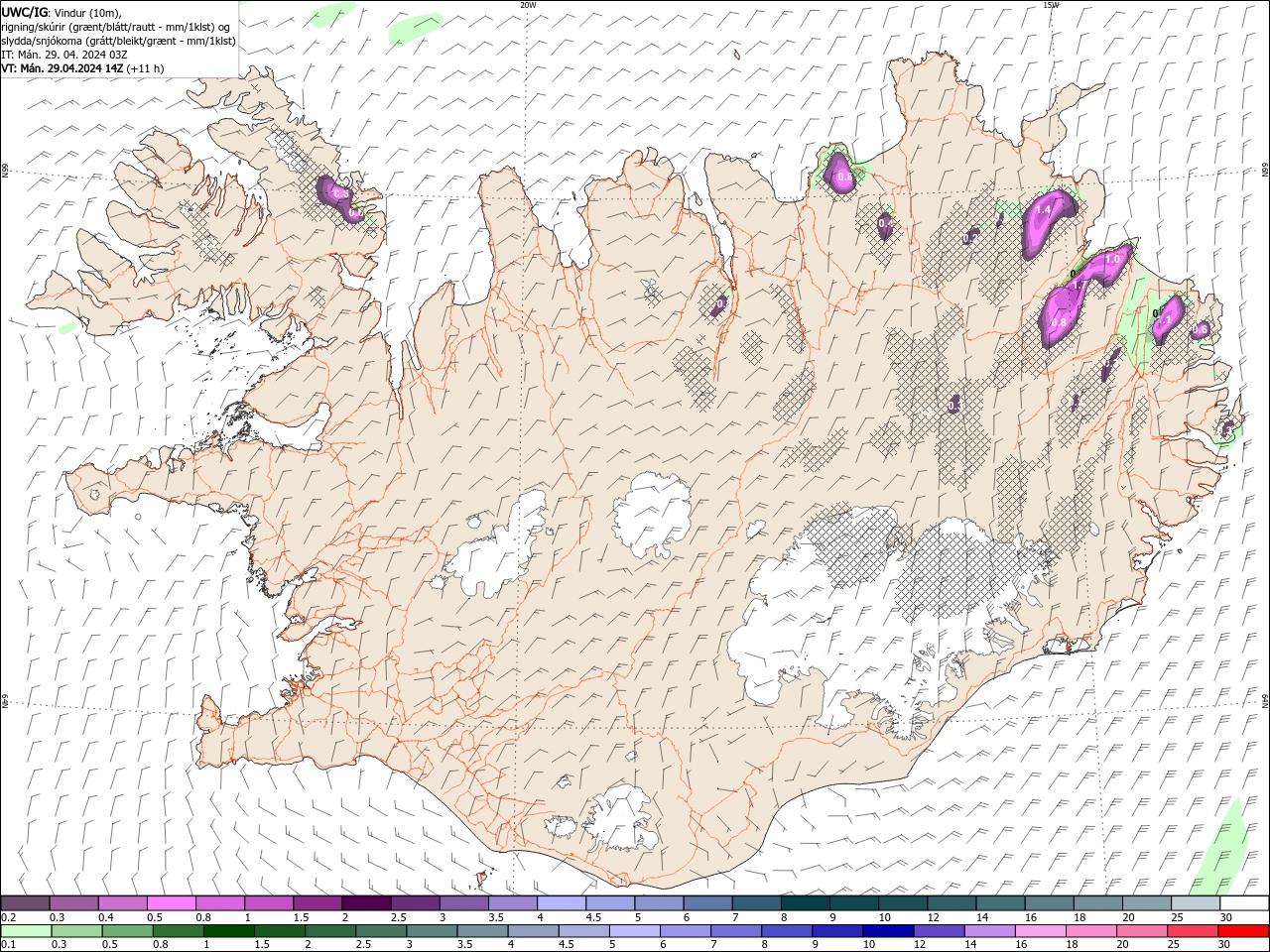This screenshot has height=952, width=1270.
Task: Pick the 0.5 swatch on the rain scale
Action: tap(127, 930)
